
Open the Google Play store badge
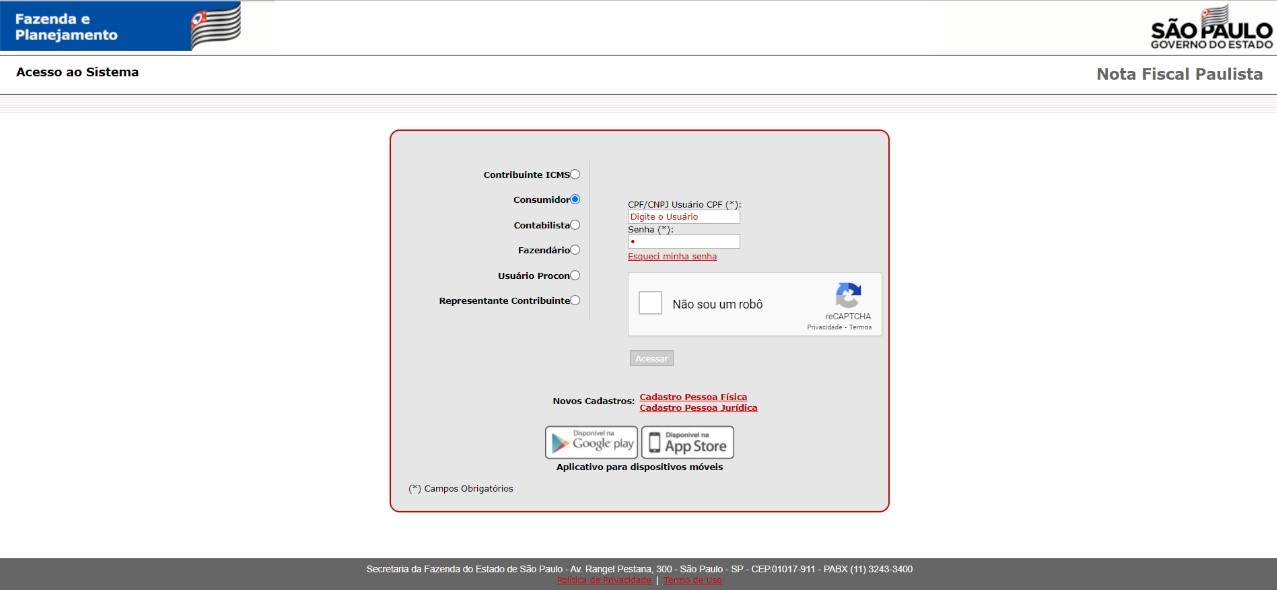pos(591,442)
